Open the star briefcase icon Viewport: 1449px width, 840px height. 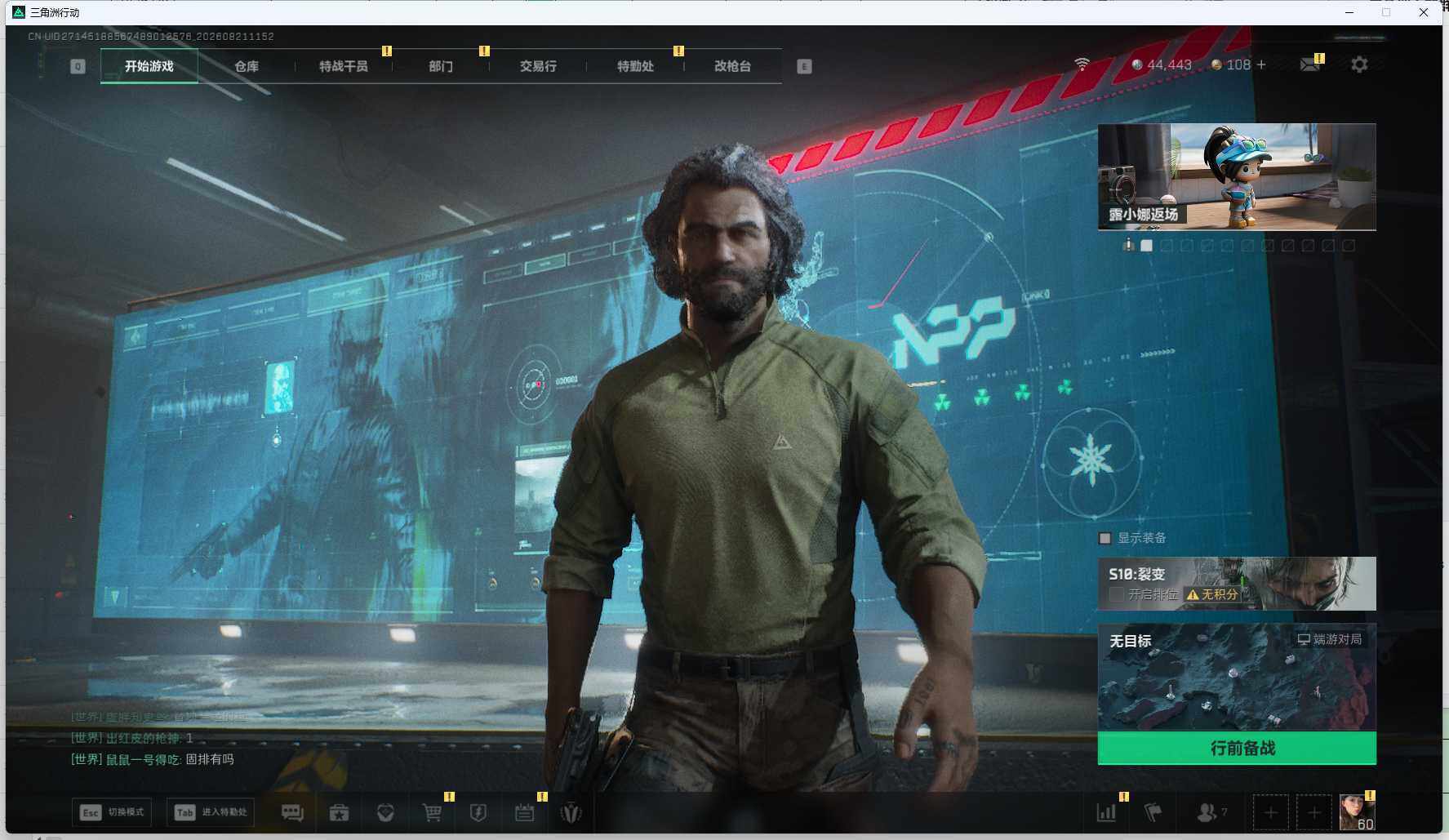coord(339,812)
